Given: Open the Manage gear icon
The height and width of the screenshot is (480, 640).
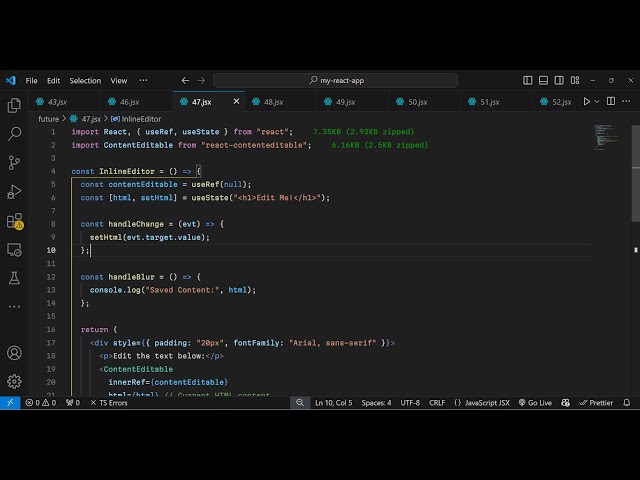Looking at the screenshot, I should (14, 381).
